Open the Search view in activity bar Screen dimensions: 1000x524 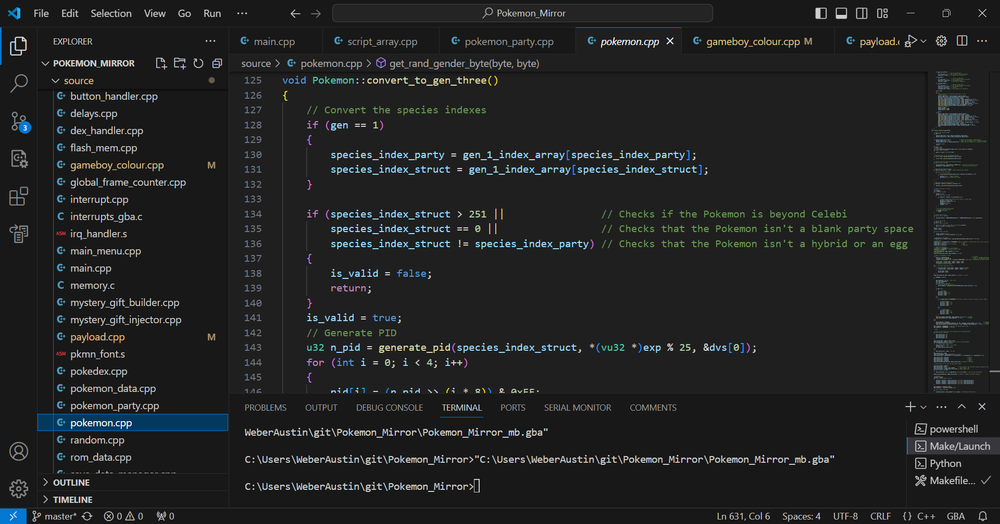tap(19, 84)
